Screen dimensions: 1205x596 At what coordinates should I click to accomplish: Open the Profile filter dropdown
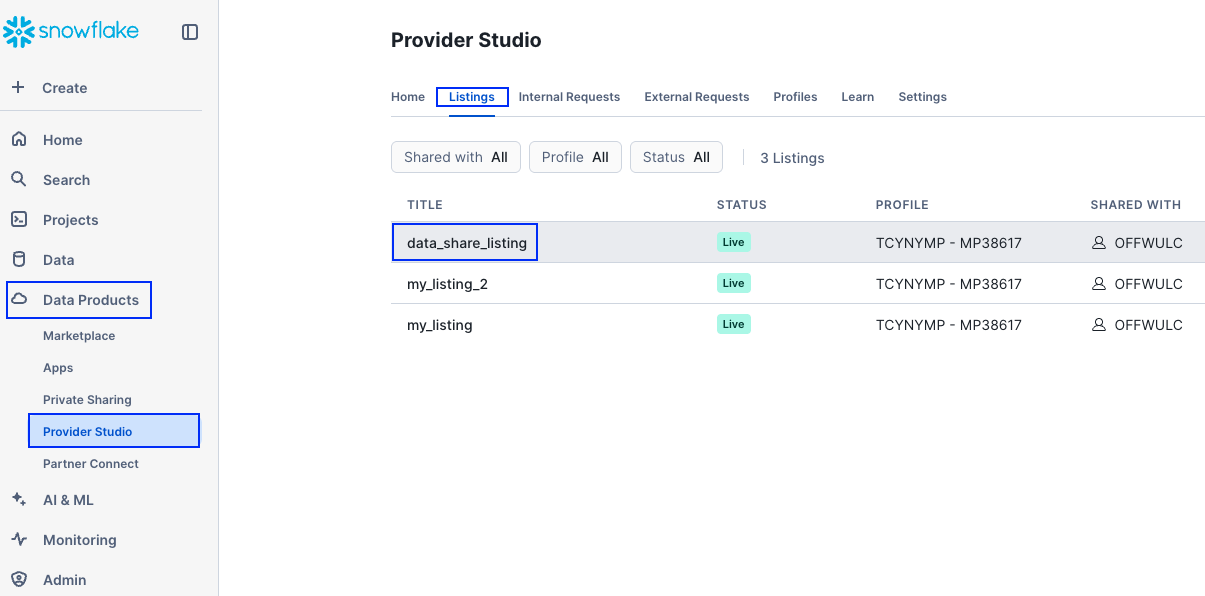coord(575,157)
